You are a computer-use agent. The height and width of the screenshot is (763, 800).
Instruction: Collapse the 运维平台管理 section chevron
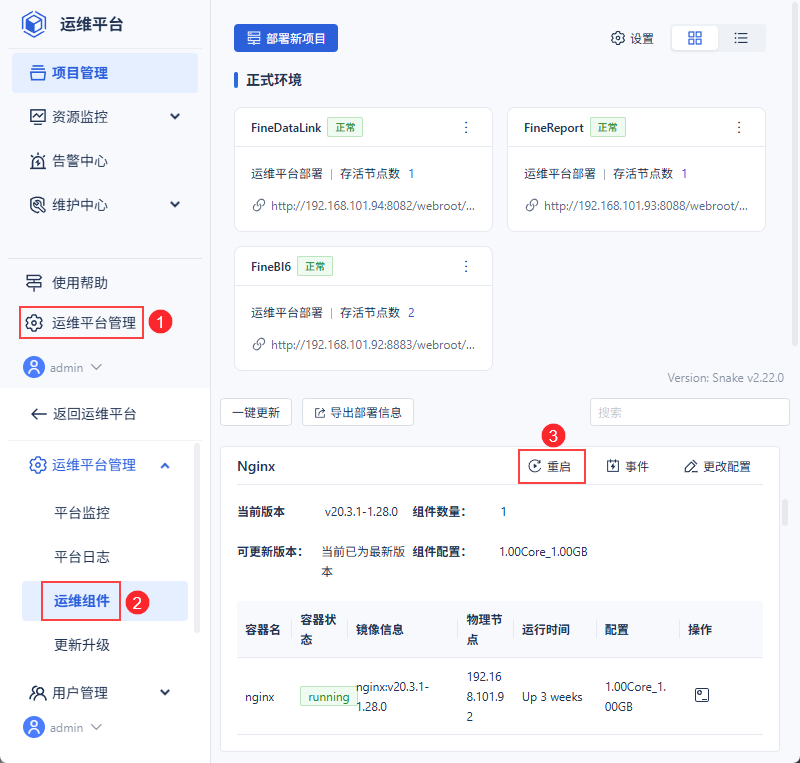(165, 465)
